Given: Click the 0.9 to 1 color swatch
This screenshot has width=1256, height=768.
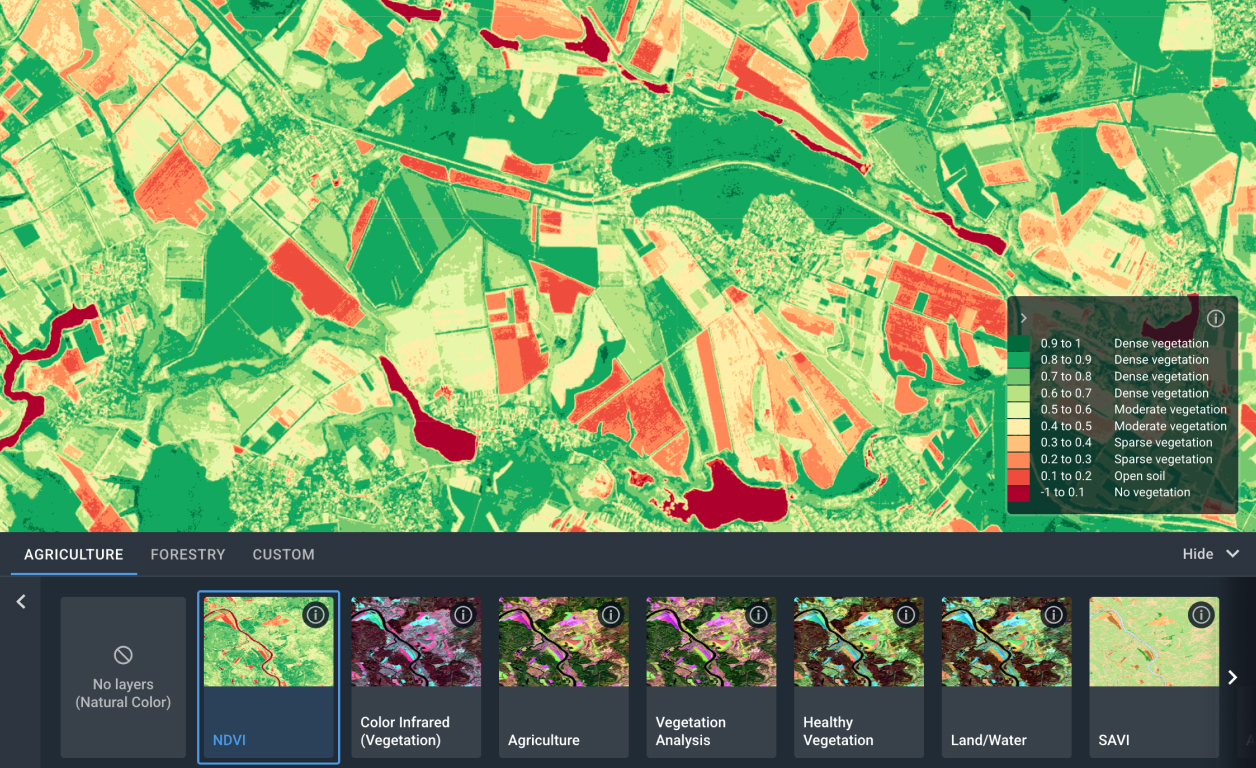Looking at the screenshot, I should [1018, 343].
